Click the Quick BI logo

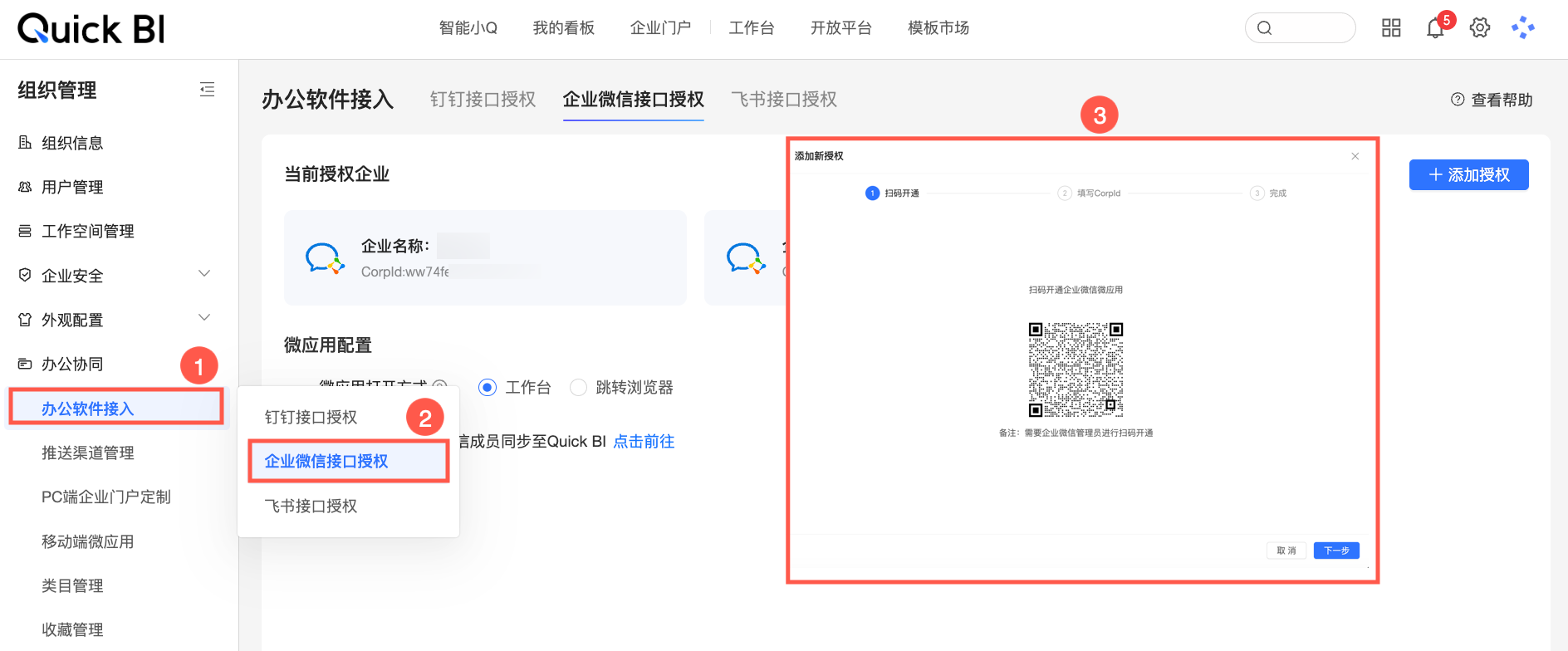[x=91, y=29]
